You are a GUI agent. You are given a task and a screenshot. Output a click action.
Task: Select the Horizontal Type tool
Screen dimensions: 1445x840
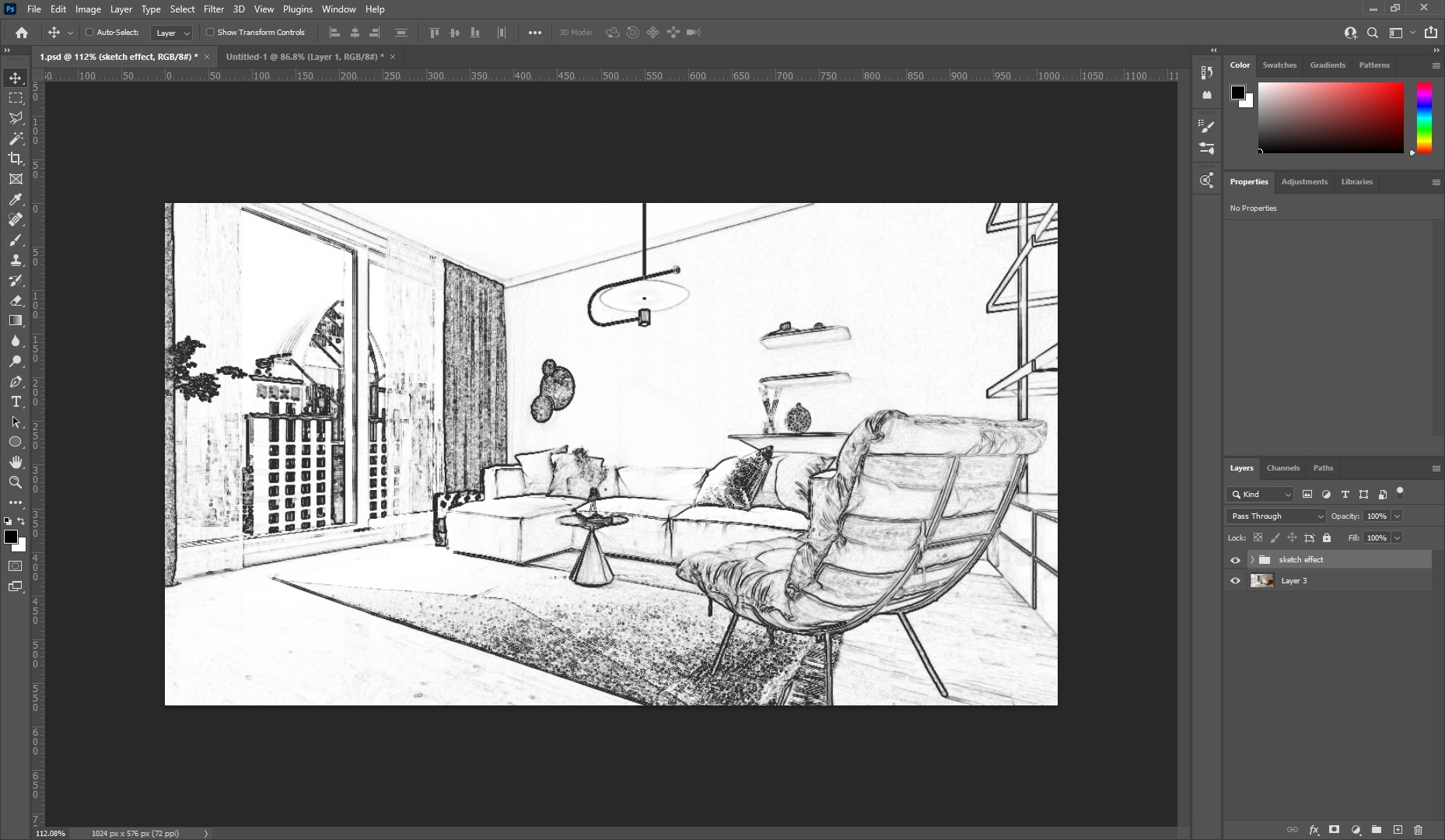click(x=16, y=401)
